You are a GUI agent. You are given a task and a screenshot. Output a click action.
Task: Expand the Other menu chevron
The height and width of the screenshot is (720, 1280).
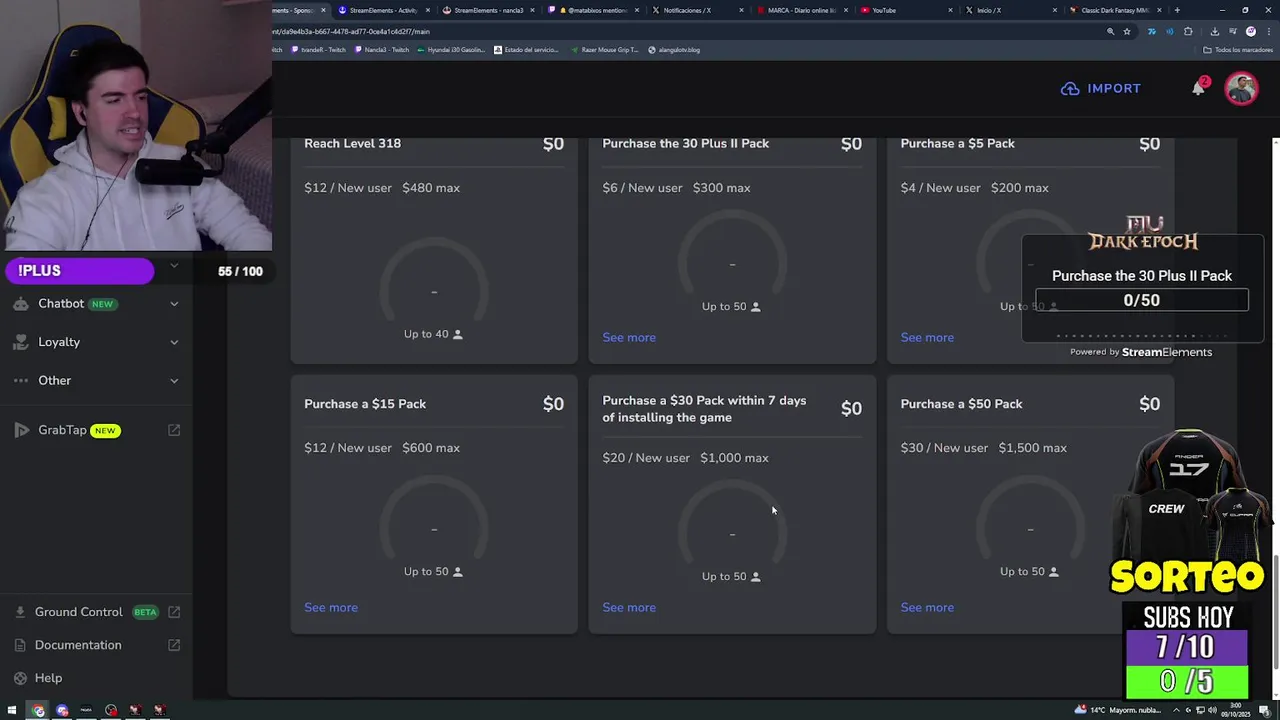click(x=174, y=380)
